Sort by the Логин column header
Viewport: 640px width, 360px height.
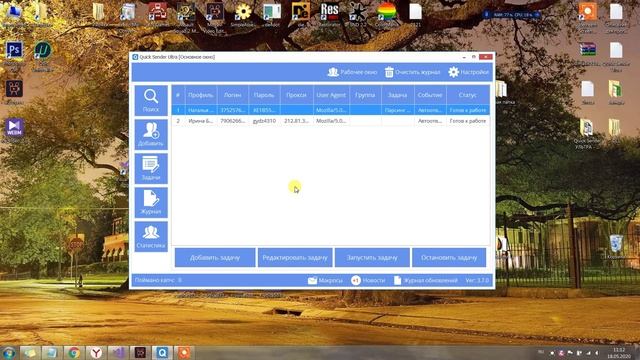click(x=233, y=95)
